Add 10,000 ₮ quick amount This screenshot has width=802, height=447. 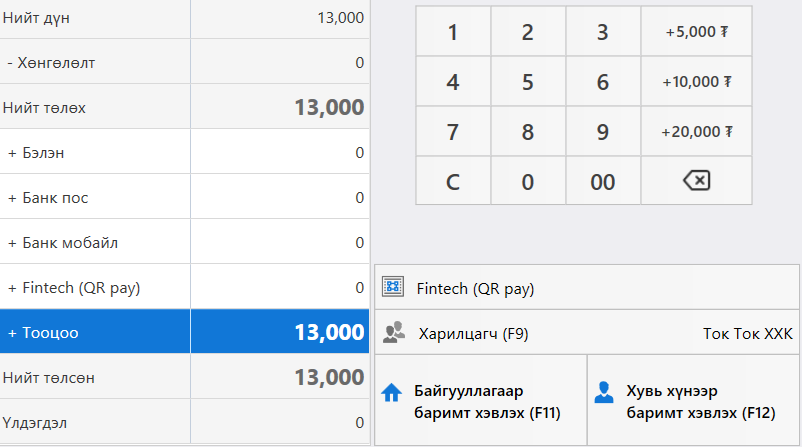click(x=696, y=81)
